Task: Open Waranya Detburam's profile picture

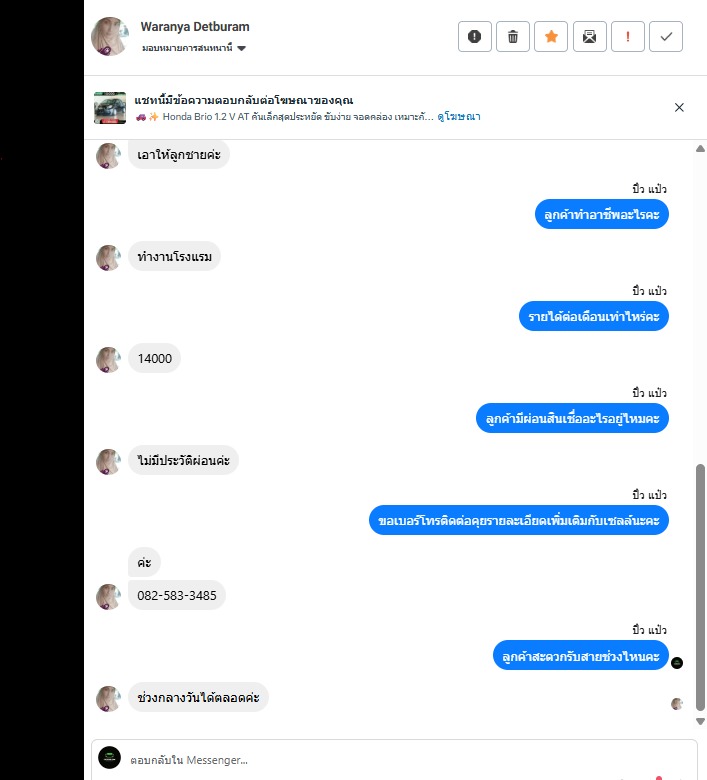Action: coord(110,36)
